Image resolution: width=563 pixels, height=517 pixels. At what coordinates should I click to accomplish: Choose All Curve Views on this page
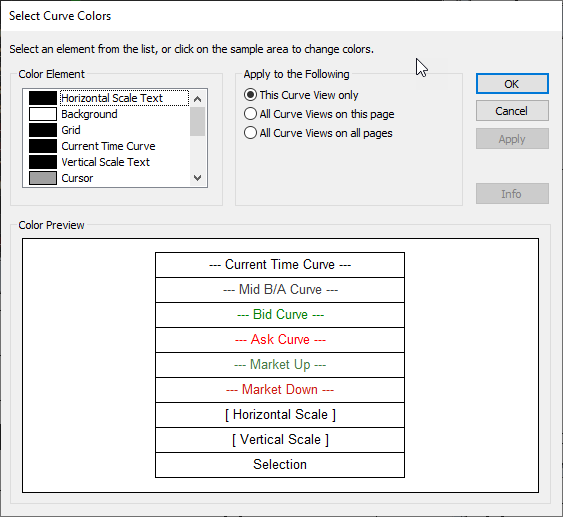tap(319, 114)
